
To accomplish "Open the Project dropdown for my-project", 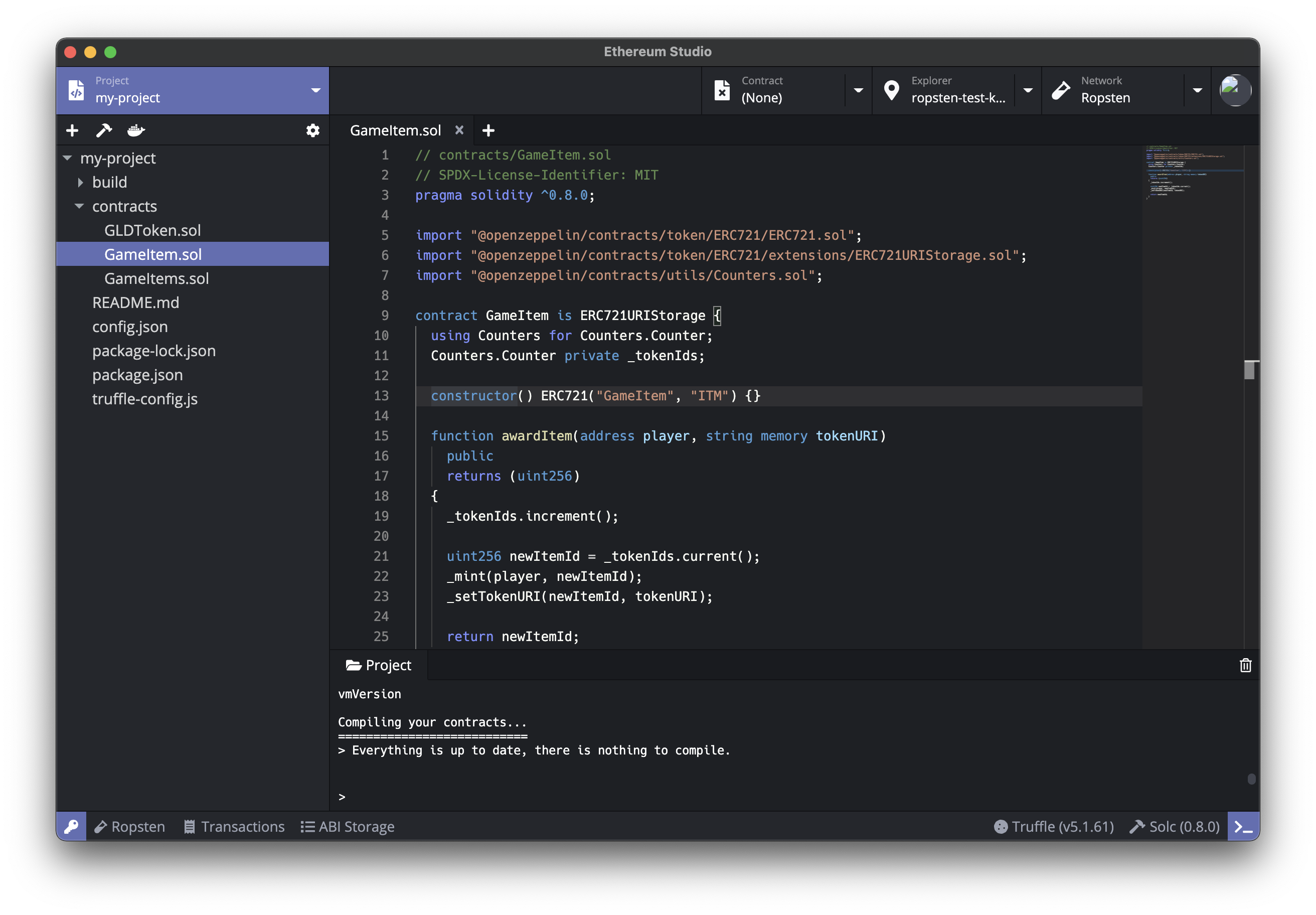I will point(315,91).
